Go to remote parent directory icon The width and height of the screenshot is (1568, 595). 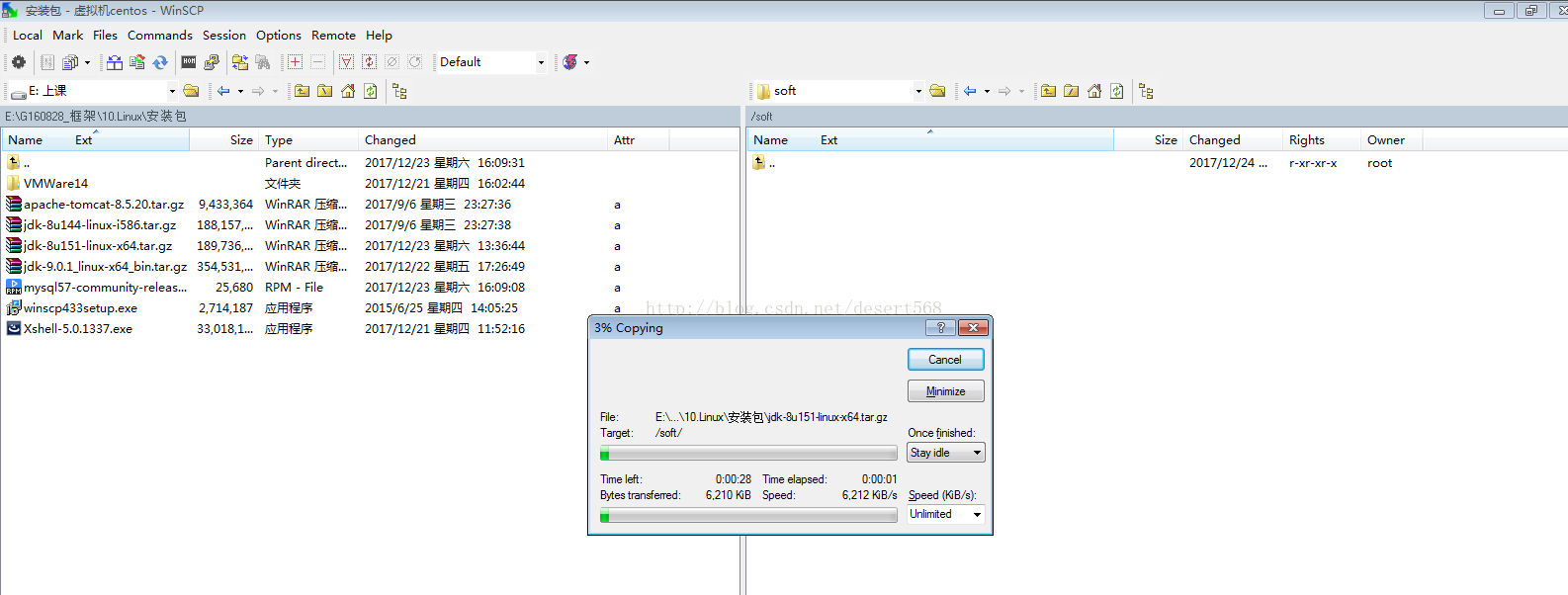(1049, 91)
